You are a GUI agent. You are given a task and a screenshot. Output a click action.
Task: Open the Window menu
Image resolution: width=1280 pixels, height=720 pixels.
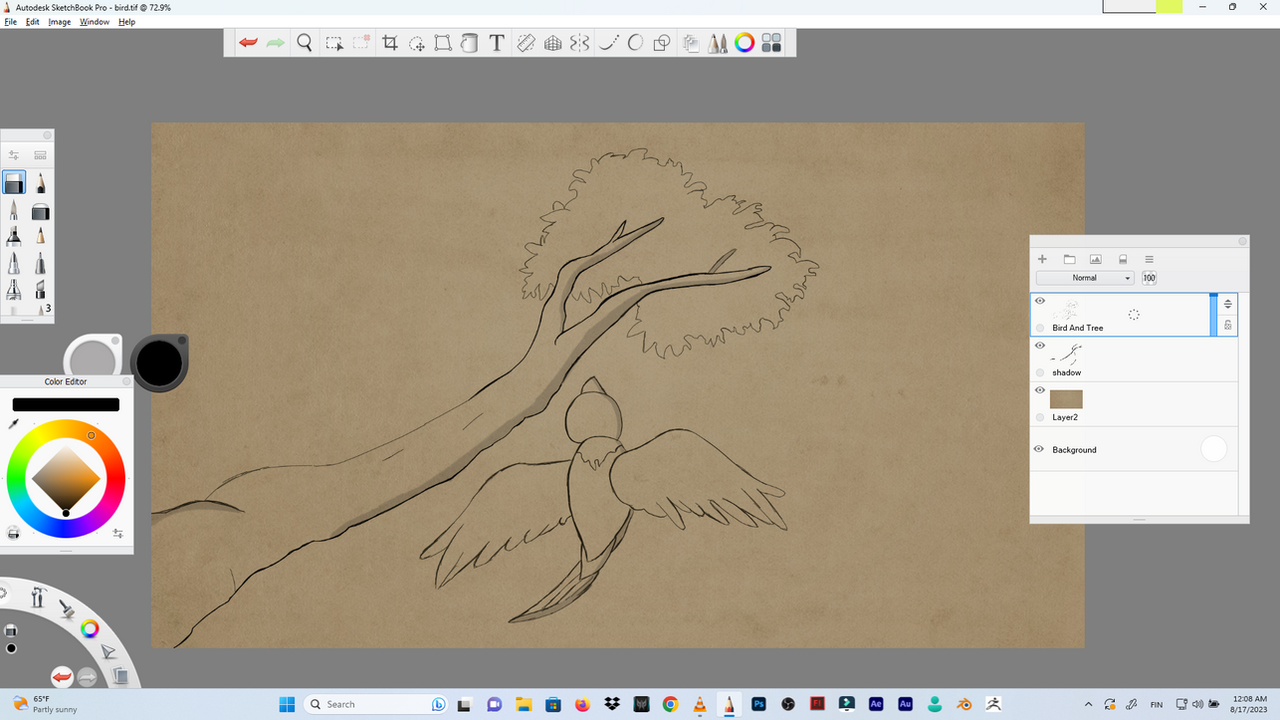[95, 22]
